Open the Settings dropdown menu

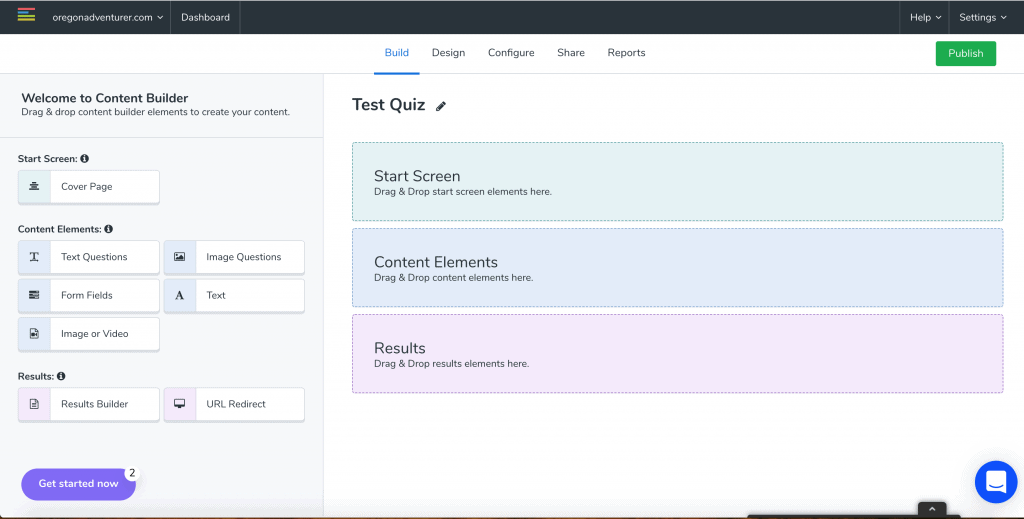tap(983, 18)
